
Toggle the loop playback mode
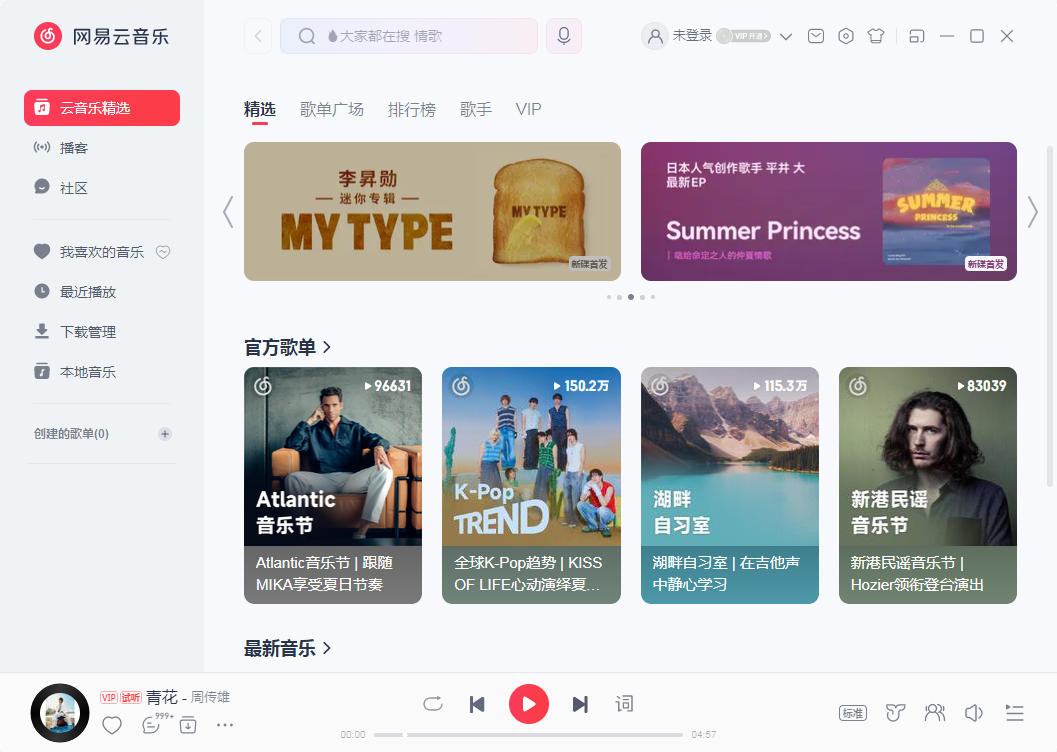432,704
